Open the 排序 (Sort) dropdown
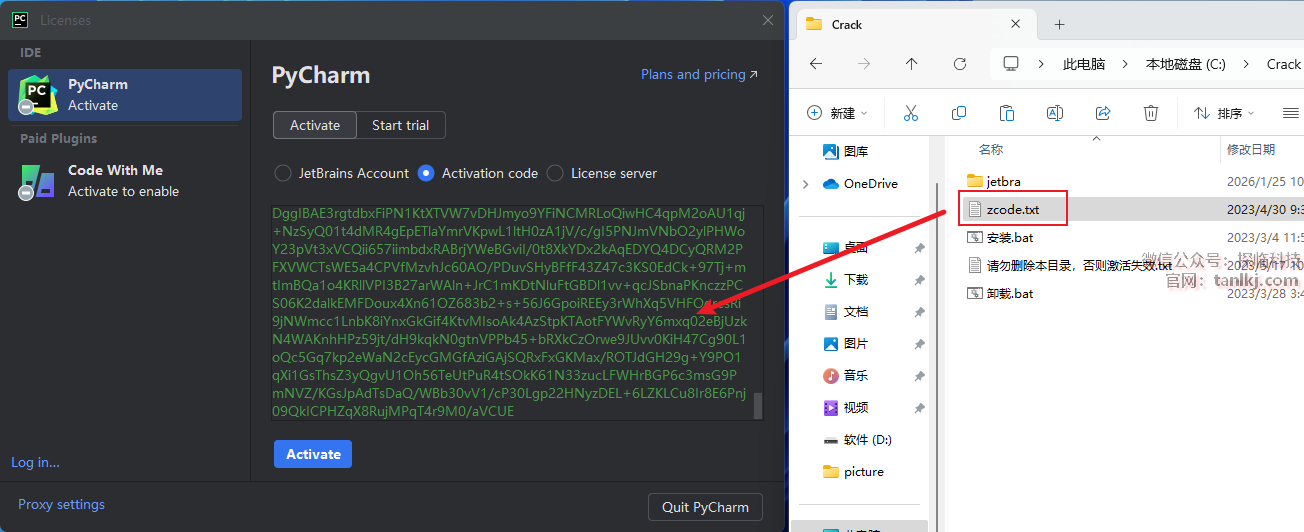 pos(1222,113)
